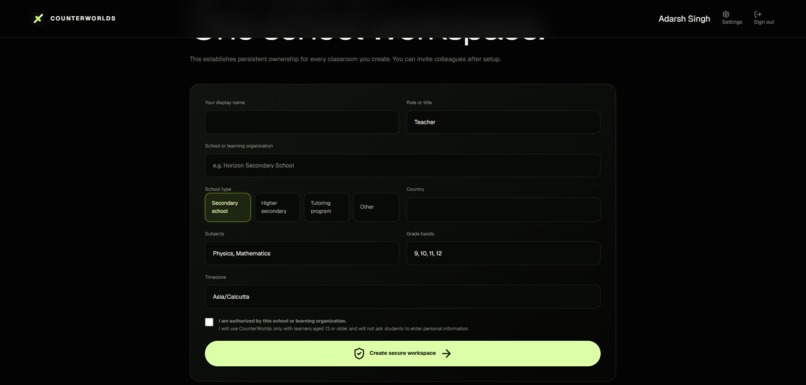Click the 'This establishes persistent ownership' description text
Screen dimensions: 806x385
coord(345,59)
